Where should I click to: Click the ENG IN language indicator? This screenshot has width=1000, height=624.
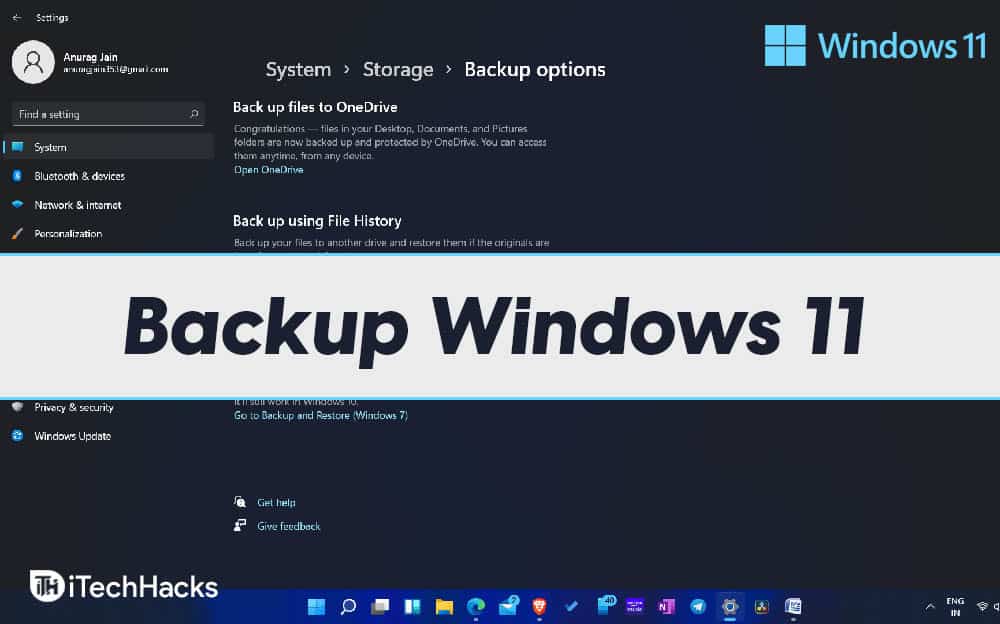pyautogui.click(x=955, y=607)
